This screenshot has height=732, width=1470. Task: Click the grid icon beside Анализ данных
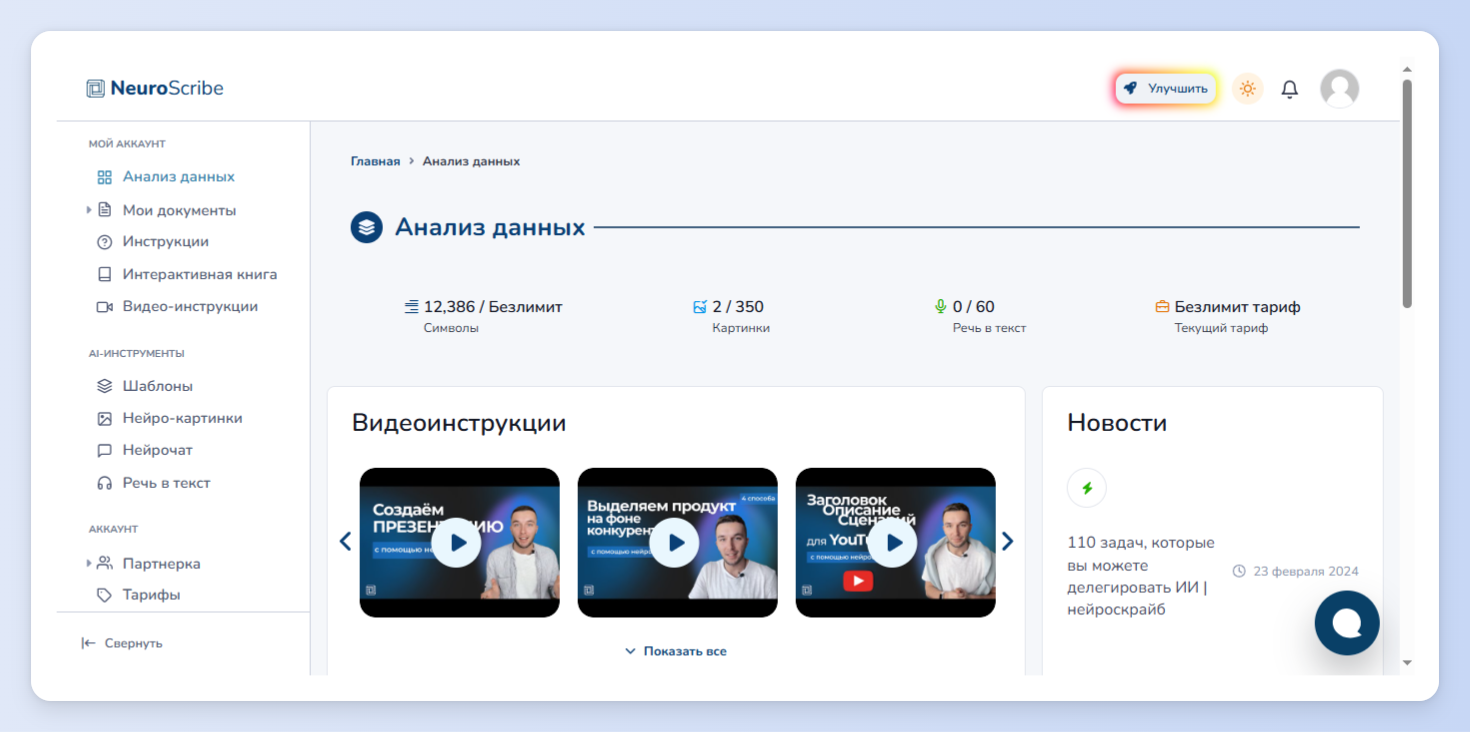click(104, 177)
